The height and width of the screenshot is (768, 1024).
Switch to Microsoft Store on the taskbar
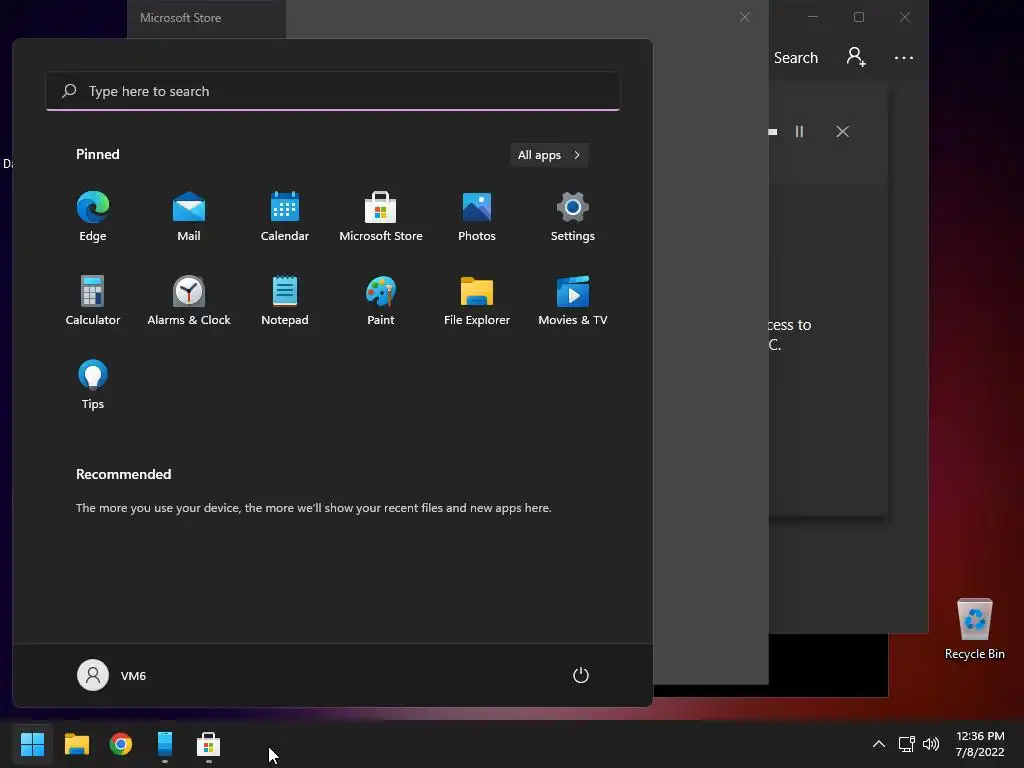pos(208,744)
